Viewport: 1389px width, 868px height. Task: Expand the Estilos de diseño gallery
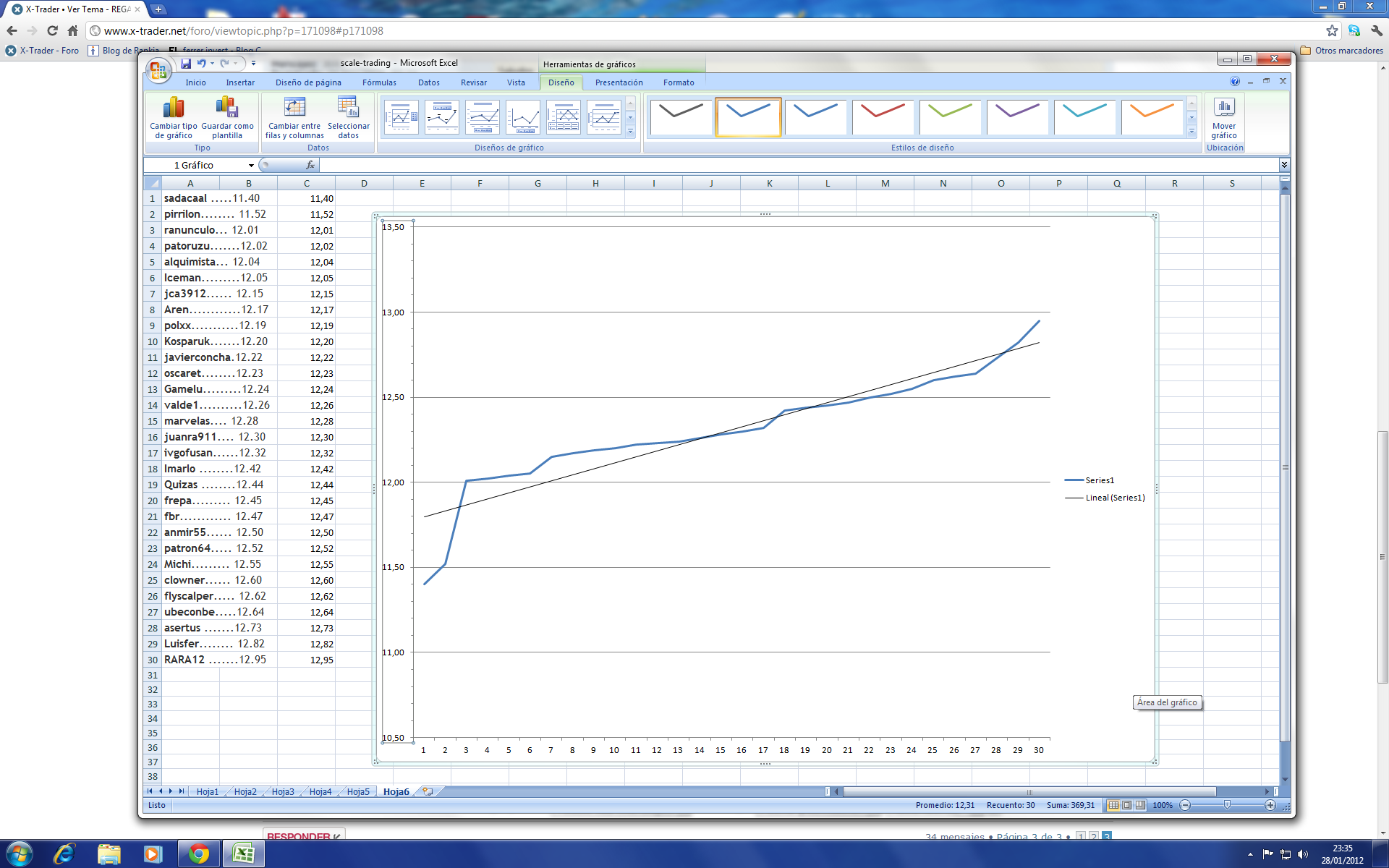coord(1192,132)
